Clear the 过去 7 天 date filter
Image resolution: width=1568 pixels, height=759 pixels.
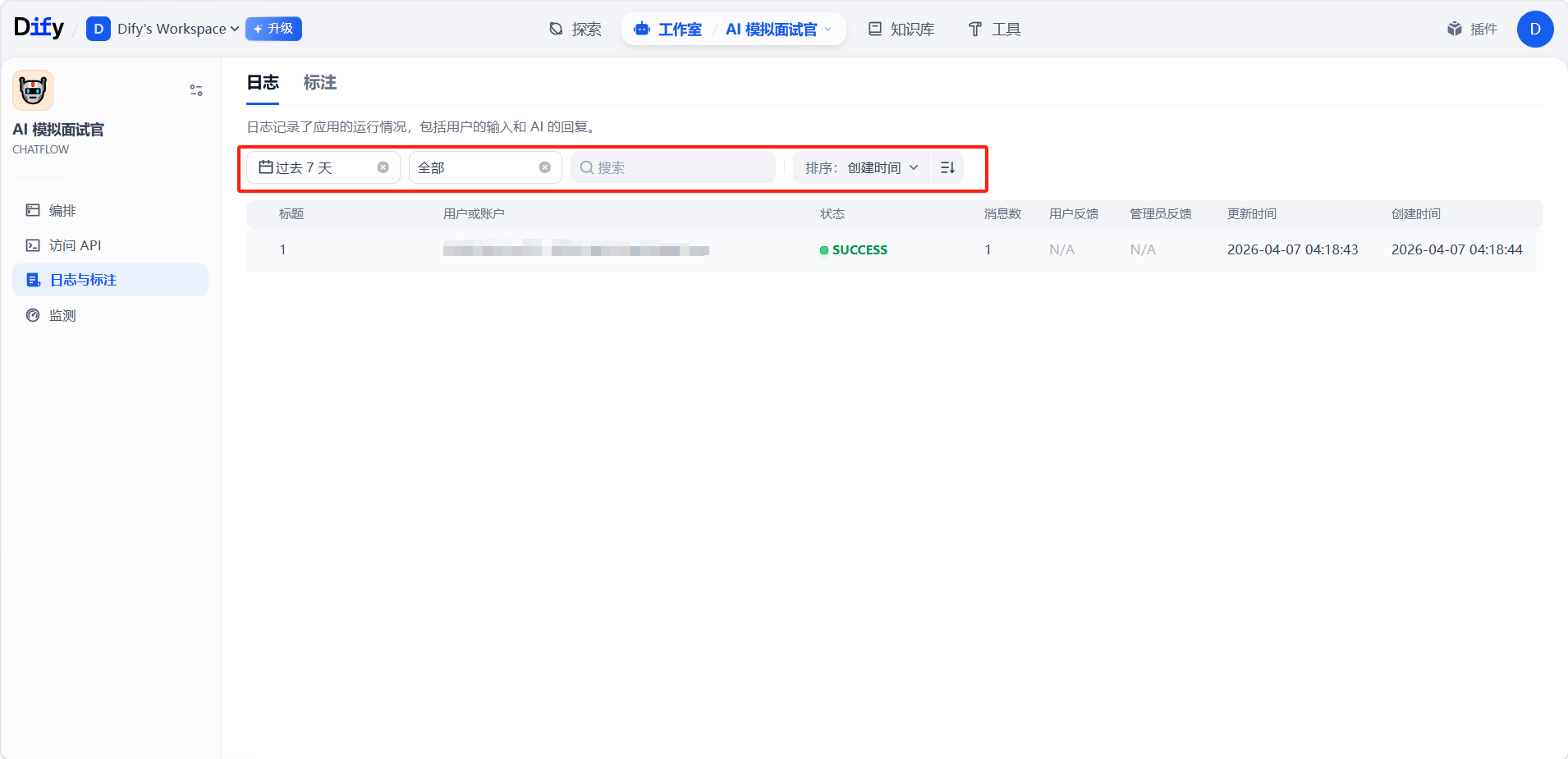383,167
